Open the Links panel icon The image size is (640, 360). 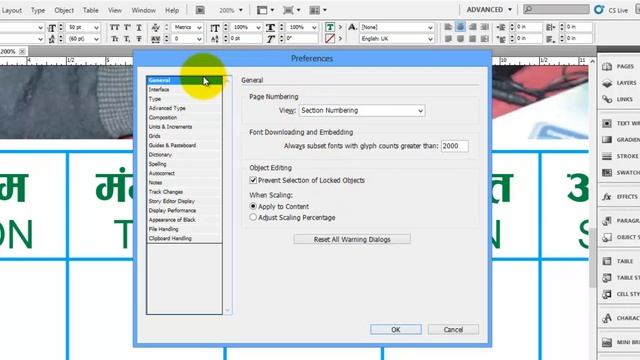pos(607,99)
